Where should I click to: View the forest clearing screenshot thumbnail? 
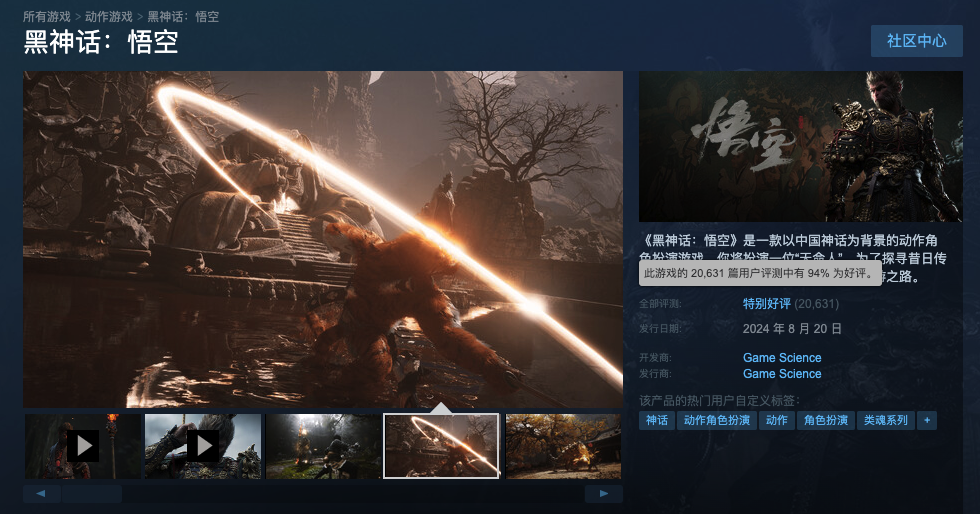coord(322,446)
